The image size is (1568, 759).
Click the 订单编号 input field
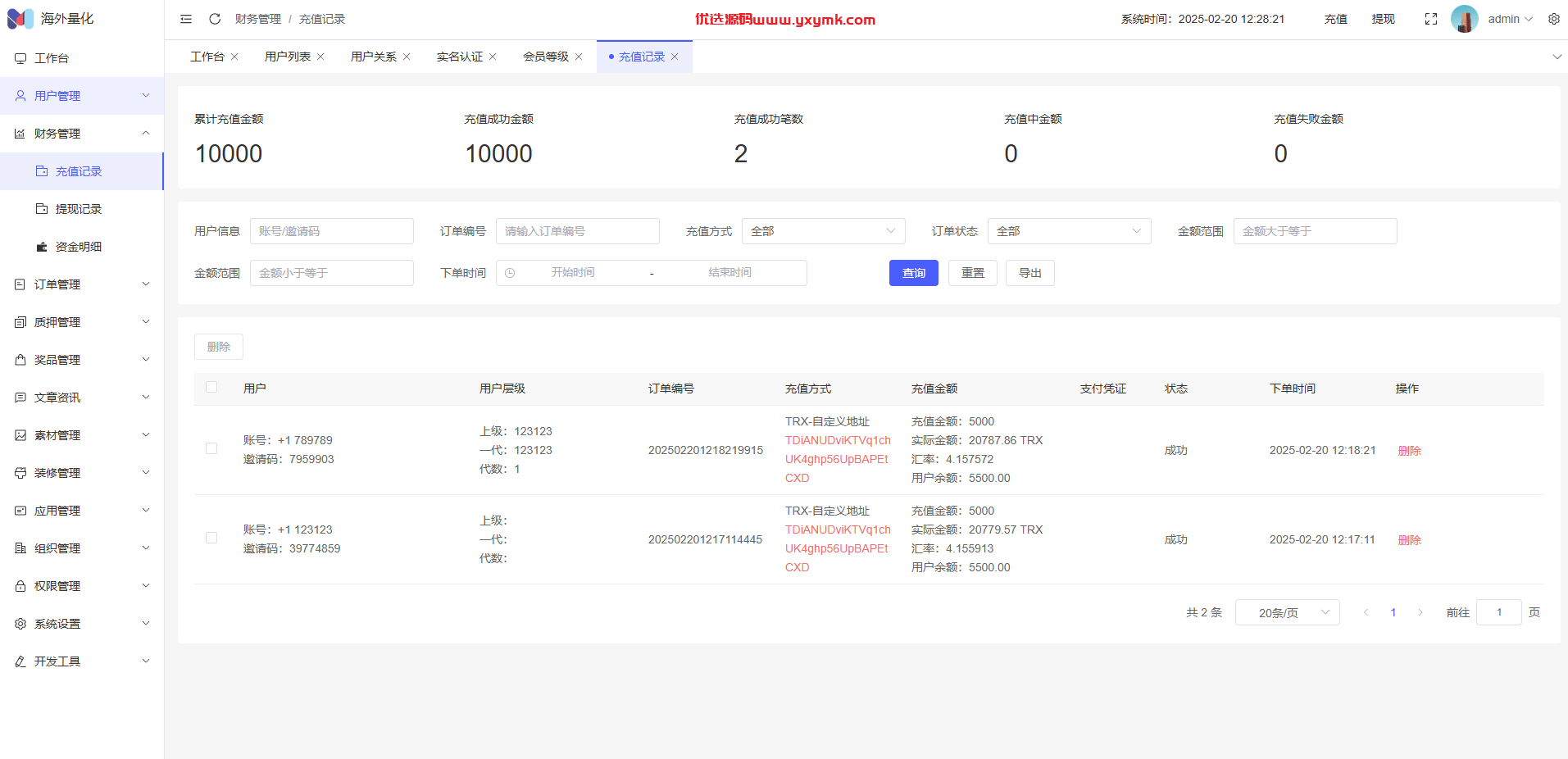coord(578,231)
